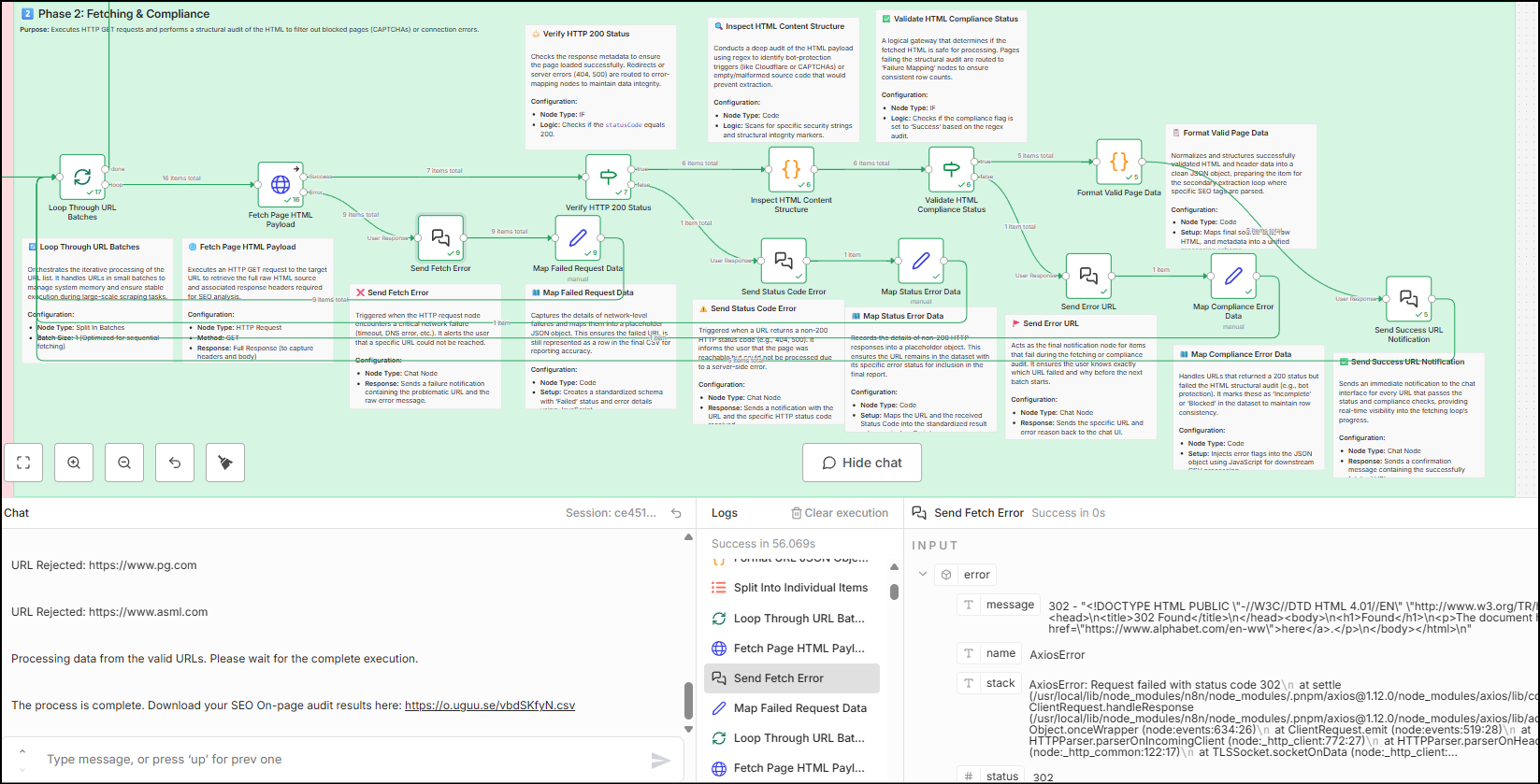Hide the chat panel
Viewport: 1540px width, 784px height.
pos(862,463)
